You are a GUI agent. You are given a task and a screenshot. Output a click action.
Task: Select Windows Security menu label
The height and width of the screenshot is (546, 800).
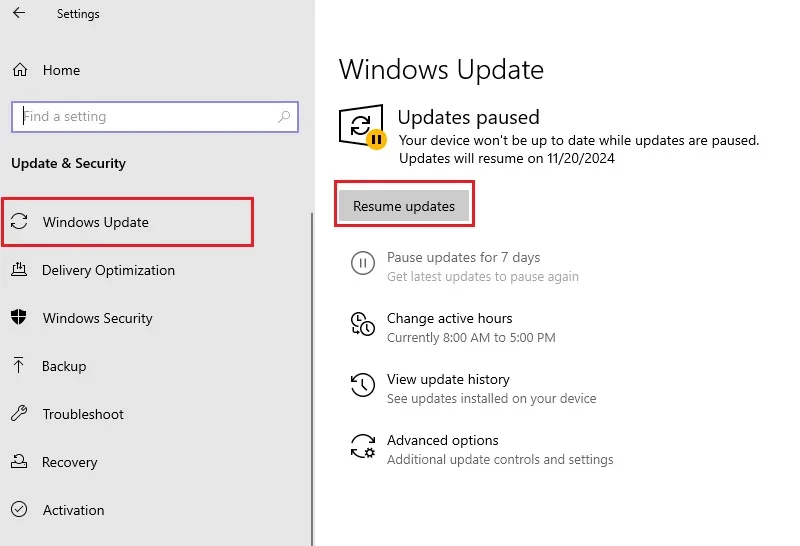tap(97, 318)
